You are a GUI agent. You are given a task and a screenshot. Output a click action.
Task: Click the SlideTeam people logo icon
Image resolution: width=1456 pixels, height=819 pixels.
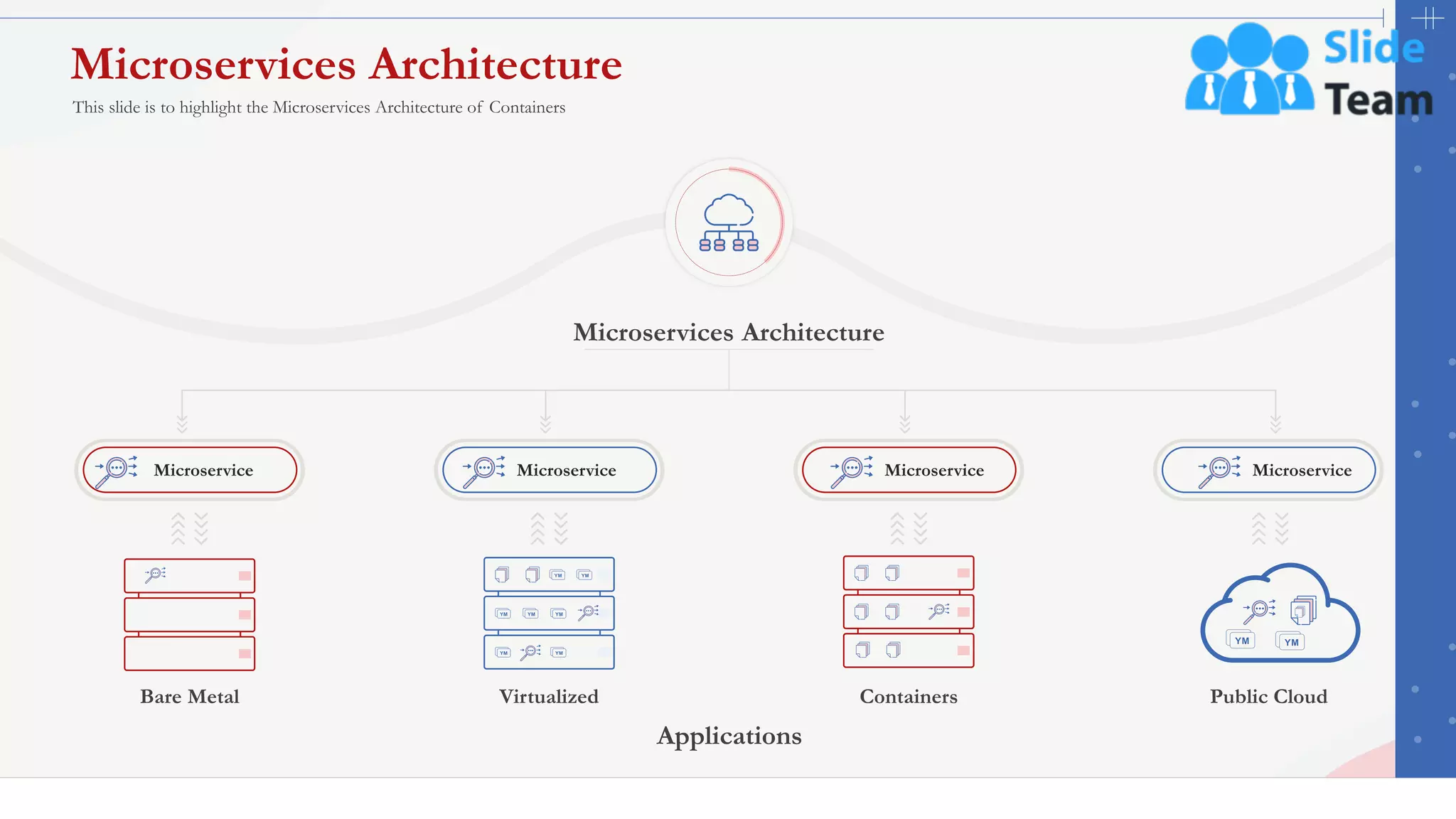(x=1249, y=69)
